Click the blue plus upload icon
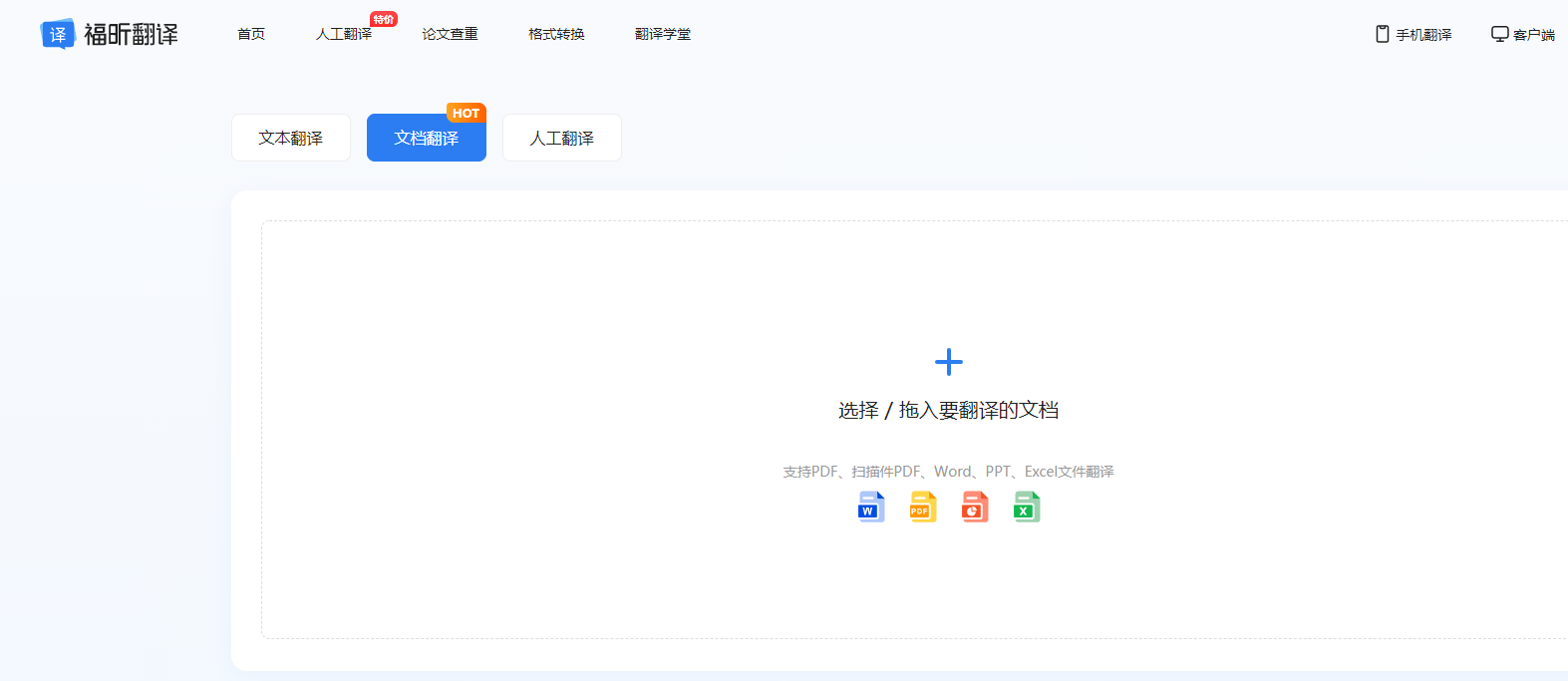The height and width of the screenshot is (681, 1568). (948, 362)
